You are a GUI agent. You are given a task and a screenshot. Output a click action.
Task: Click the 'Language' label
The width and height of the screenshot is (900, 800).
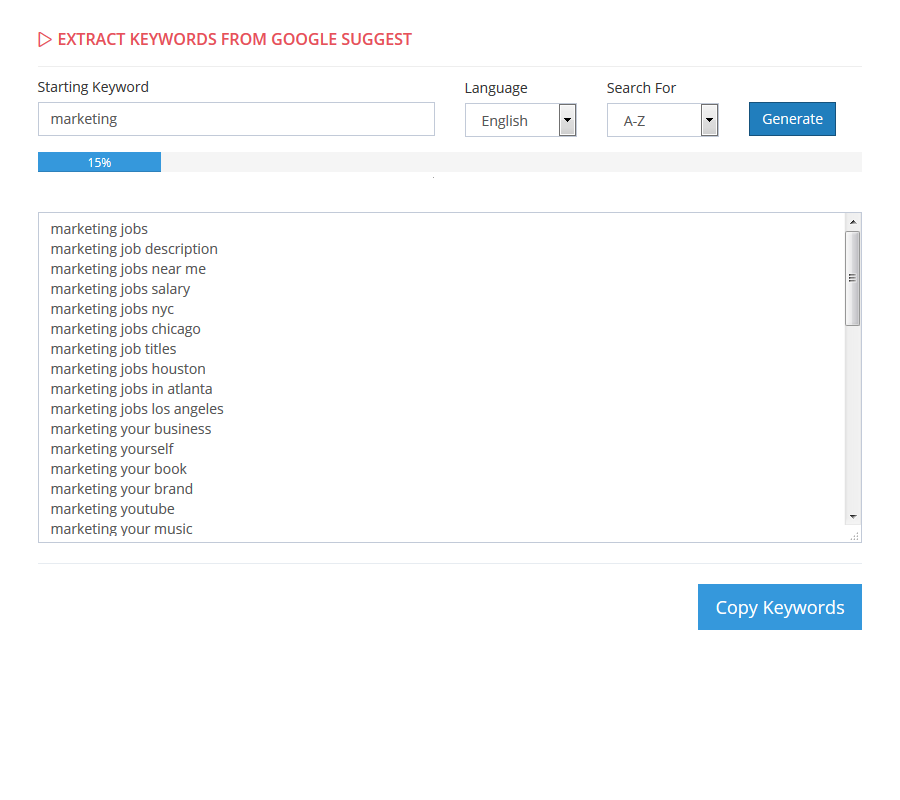pyautogui.click(x=496, y=88)
